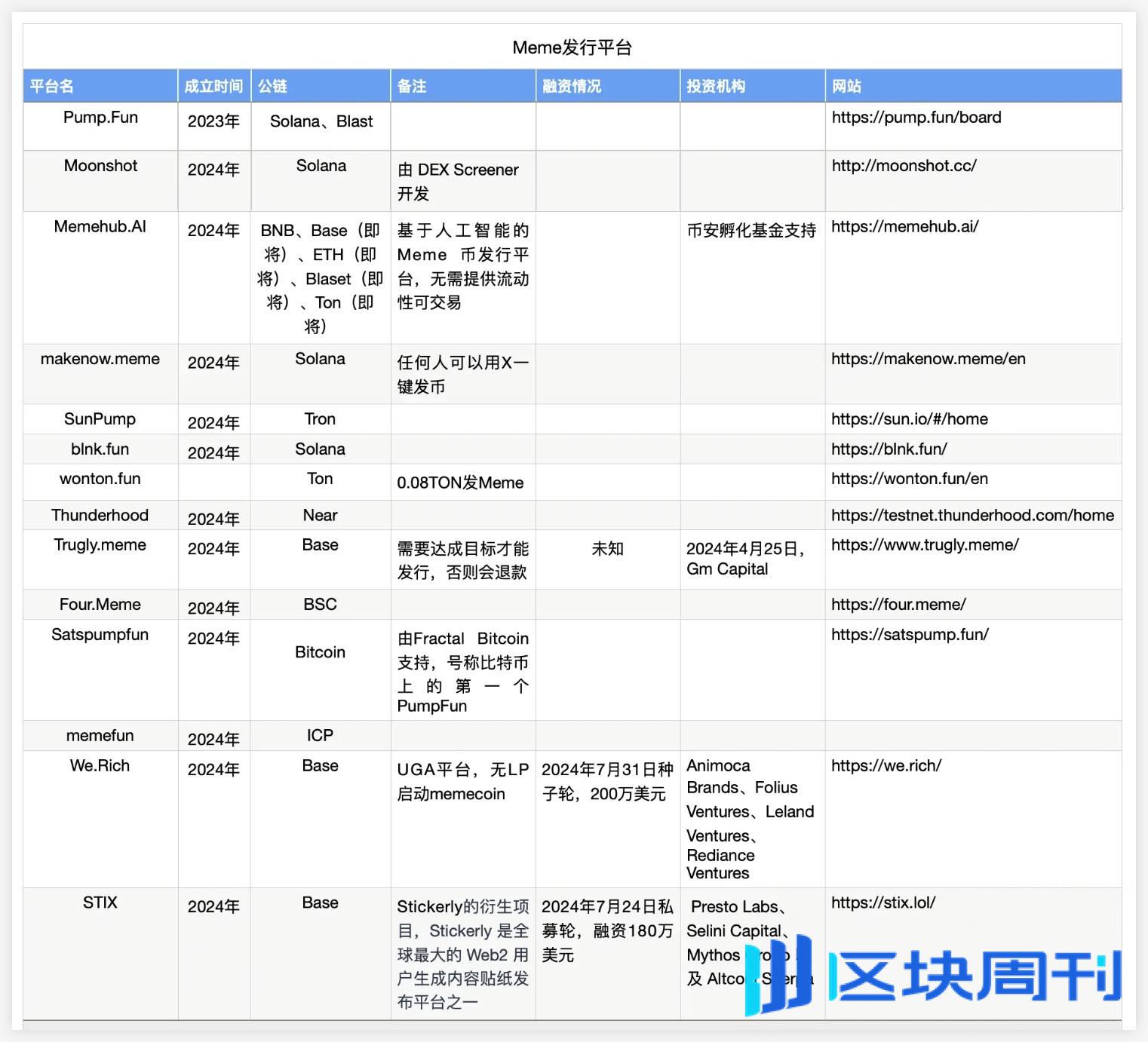Viewport: 1148px width, 1042px height.
Task: Click the ICP chain cell
Action: pos(321,735)
